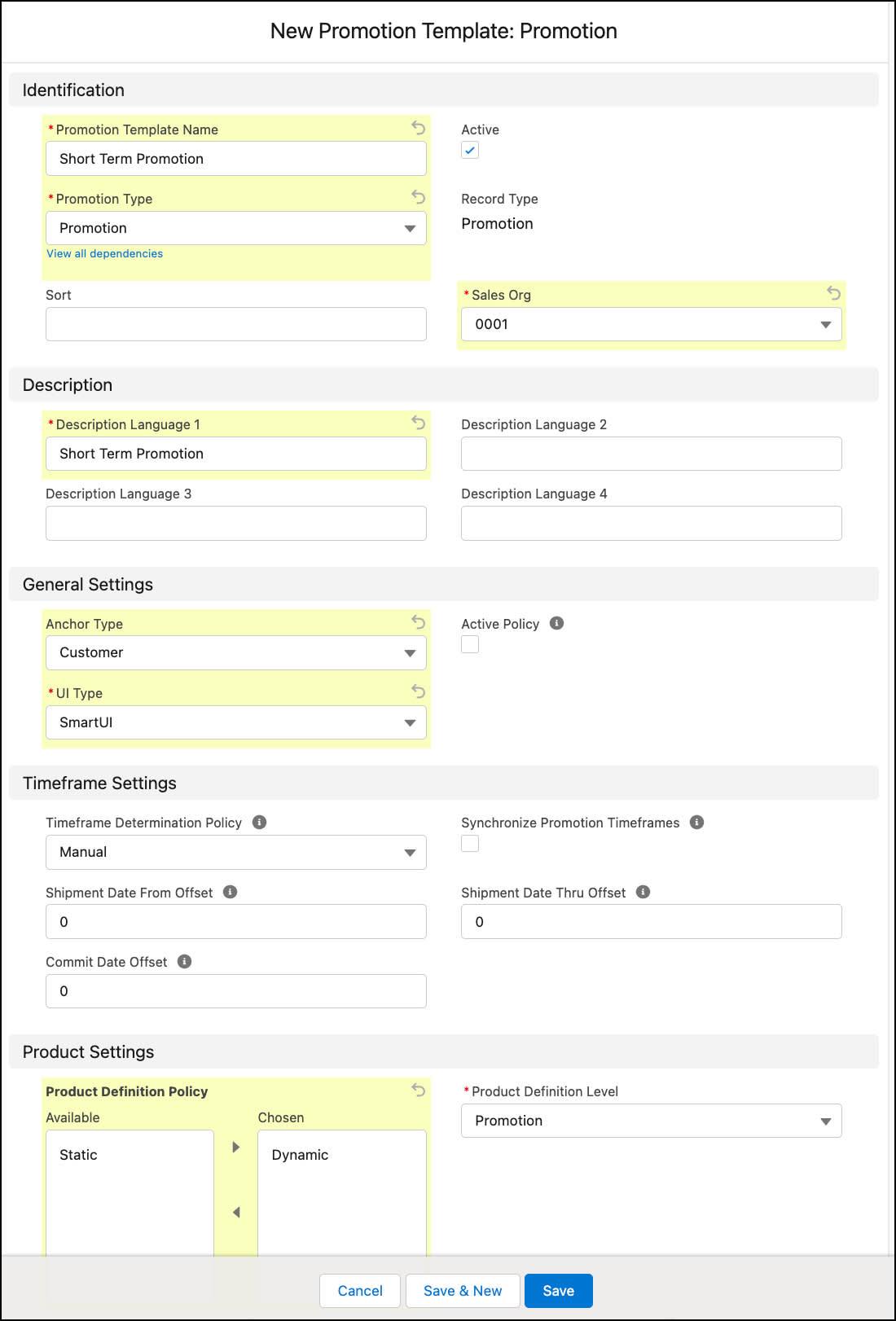This screenshot has height=1321, width=896.
Task: Revert the Description Language 1 change
Action: tap(418, 424)
